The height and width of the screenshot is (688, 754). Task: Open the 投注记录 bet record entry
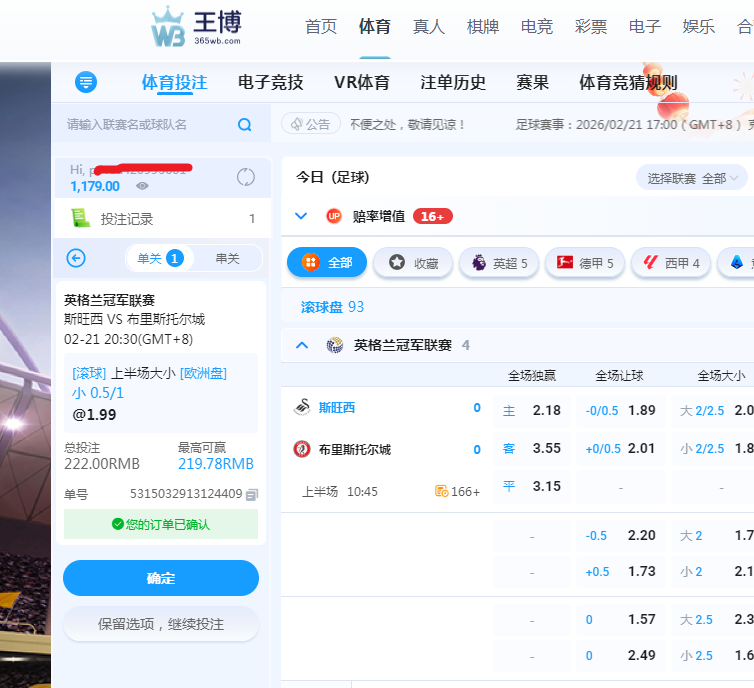(x=126, y=218)
